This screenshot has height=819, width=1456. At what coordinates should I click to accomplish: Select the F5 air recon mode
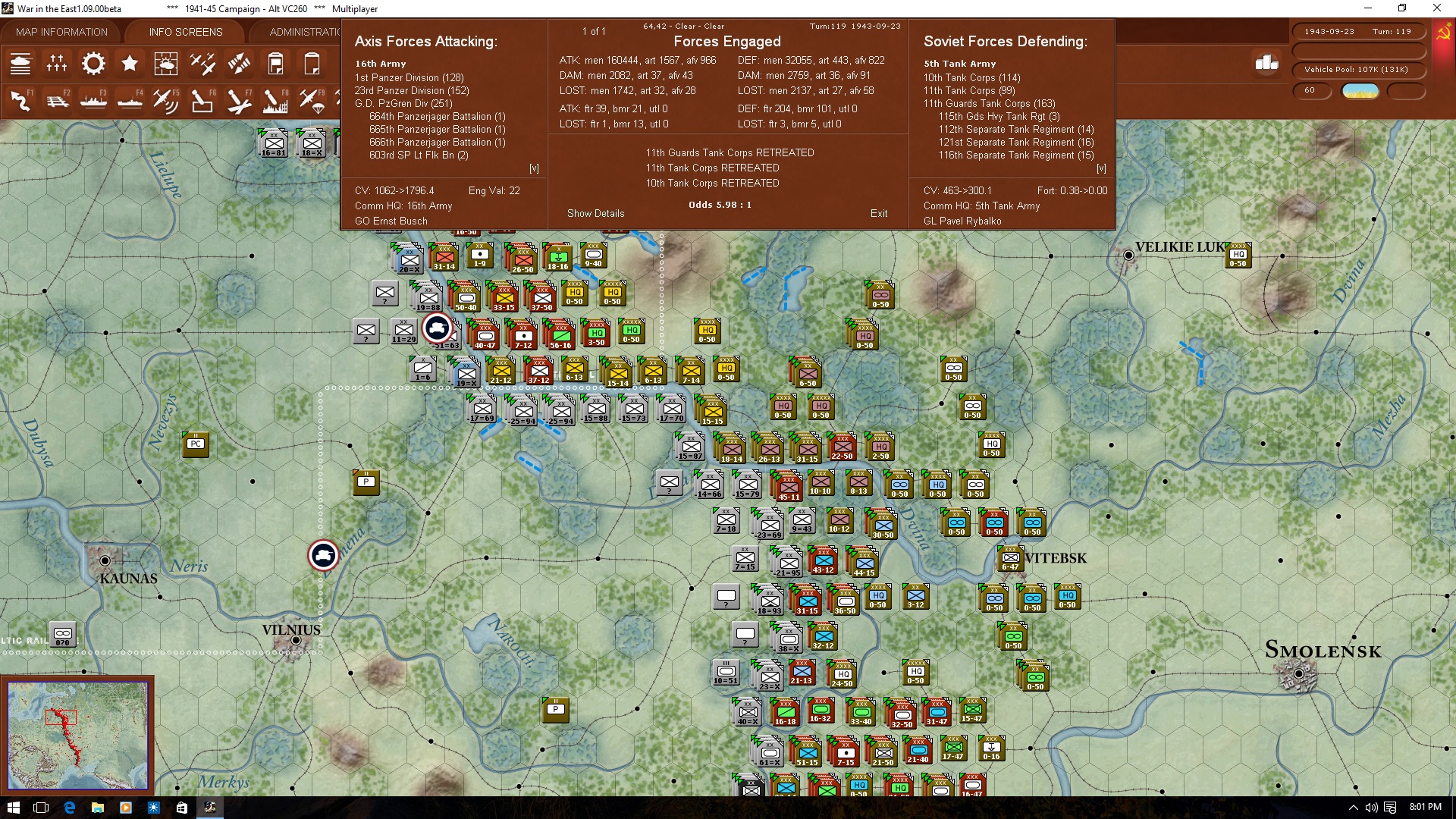[166, 100]
